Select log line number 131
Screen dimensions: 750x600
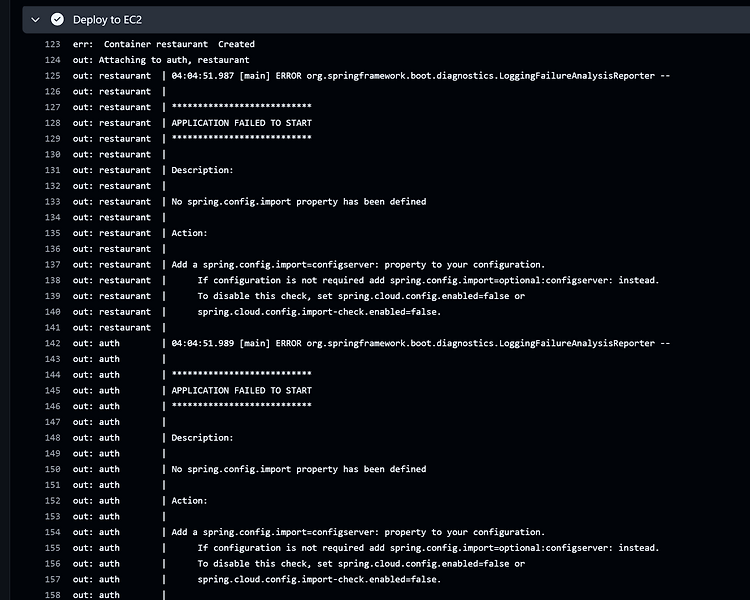[x=53, y=170]
